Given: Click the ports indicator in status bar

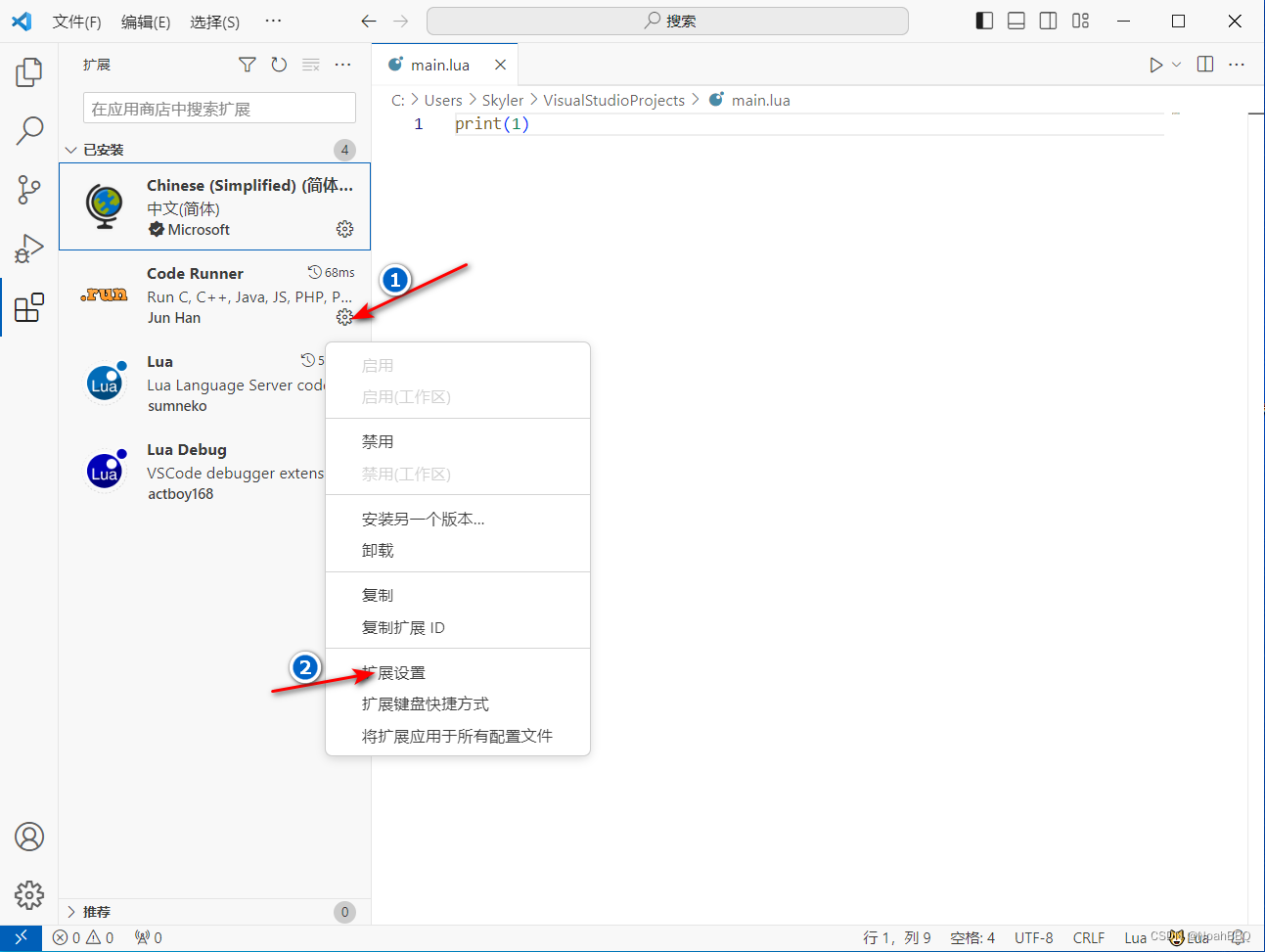Looking at the screenshot, I should pos(149,937).
